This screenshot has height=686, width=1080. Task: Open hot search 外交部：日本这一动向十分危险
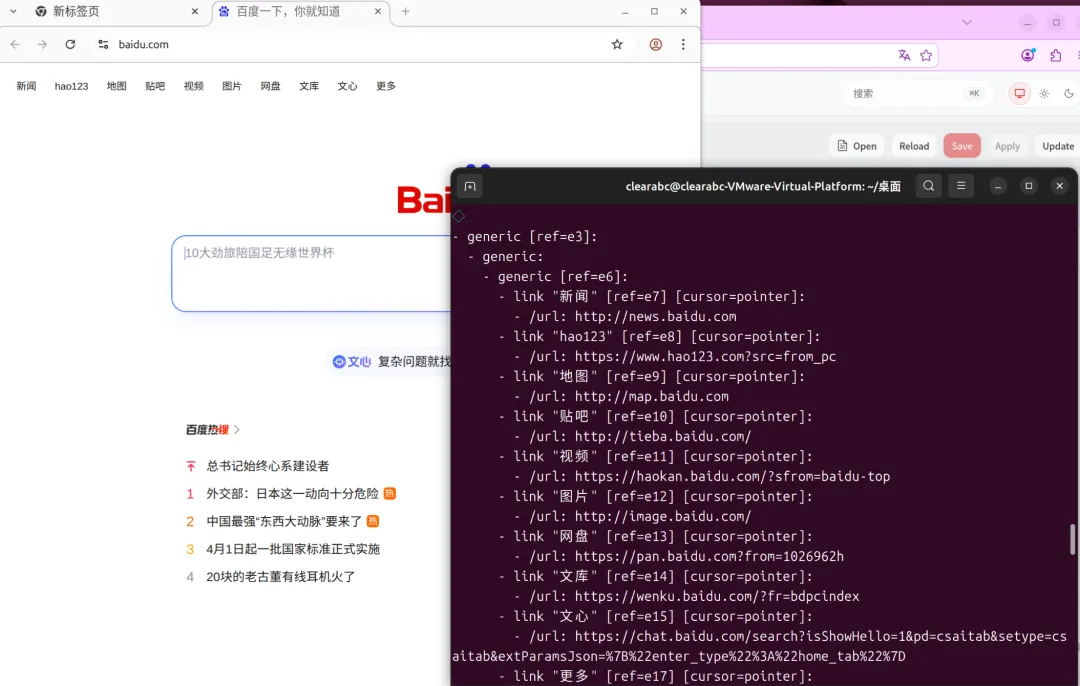click(x=293, y=494)
